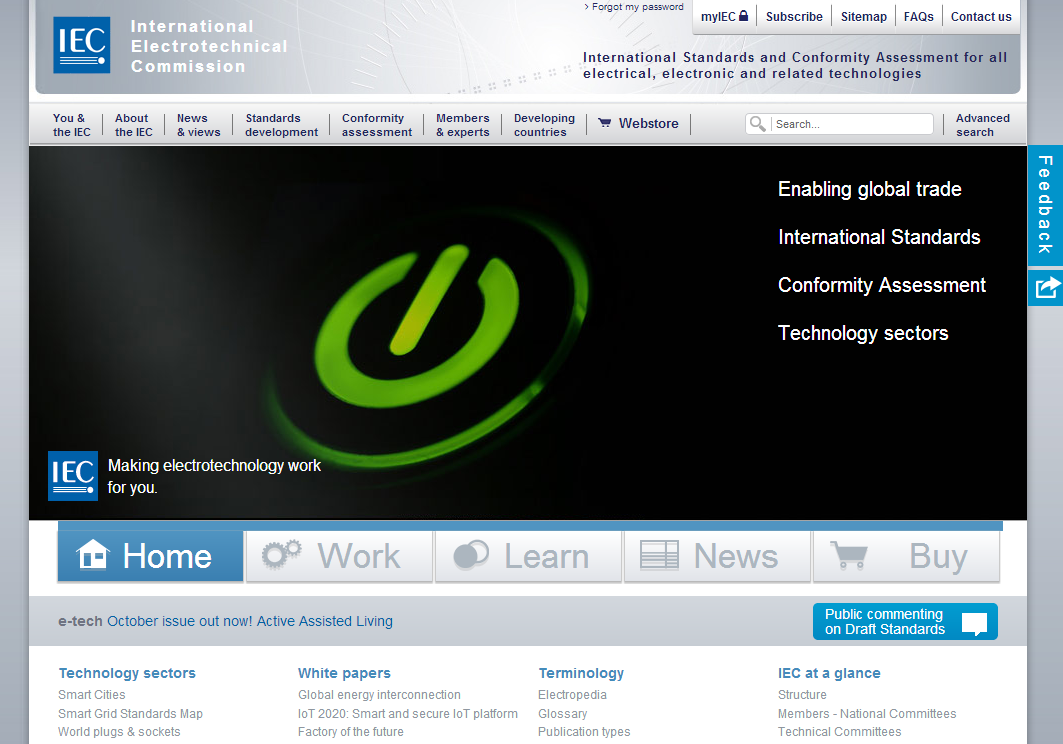Screen dimensions: 1063x744
Task: Click the IEC logo in the header
Action: 81,45
